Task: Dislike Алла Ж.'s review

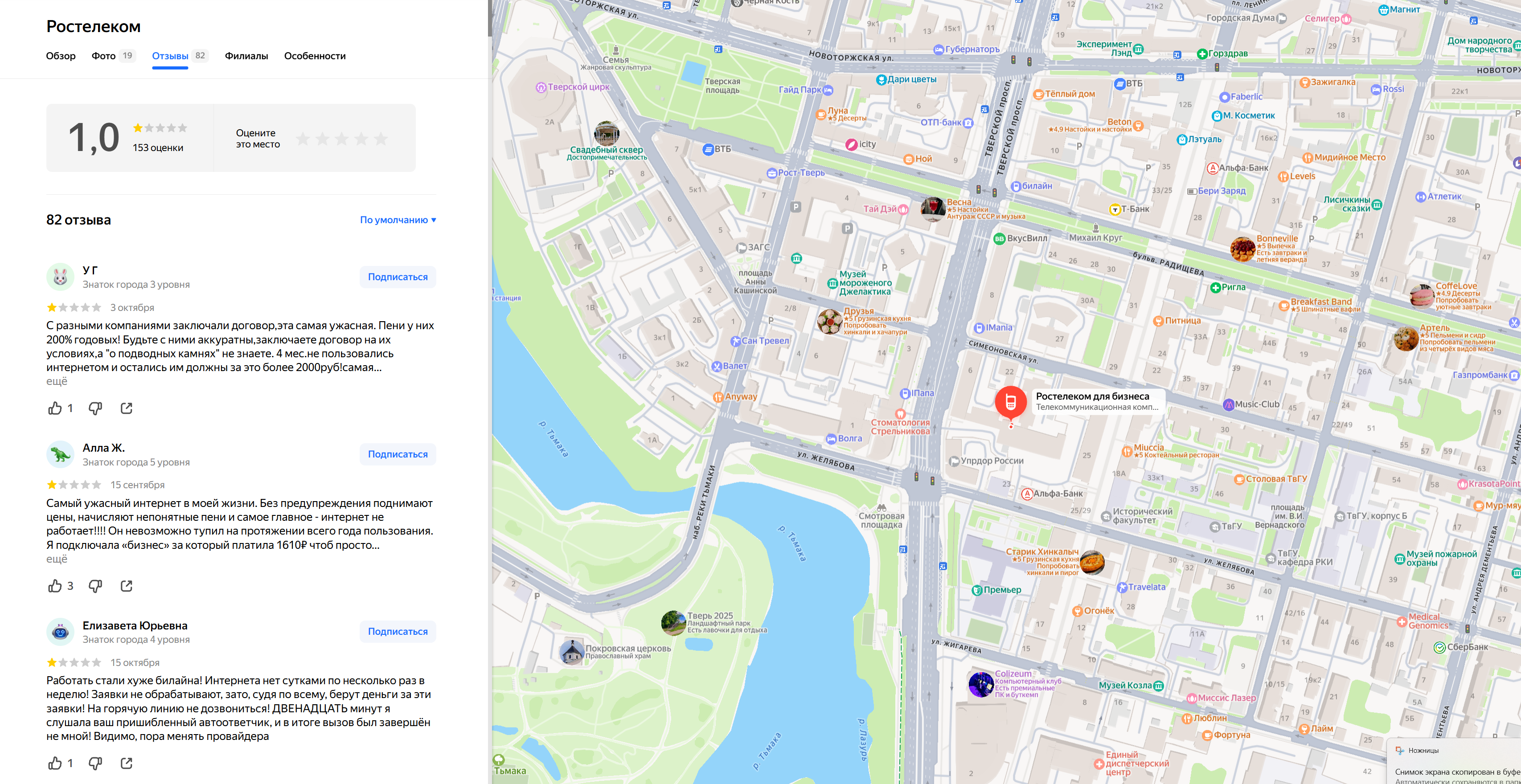Action: click(95, 586)
